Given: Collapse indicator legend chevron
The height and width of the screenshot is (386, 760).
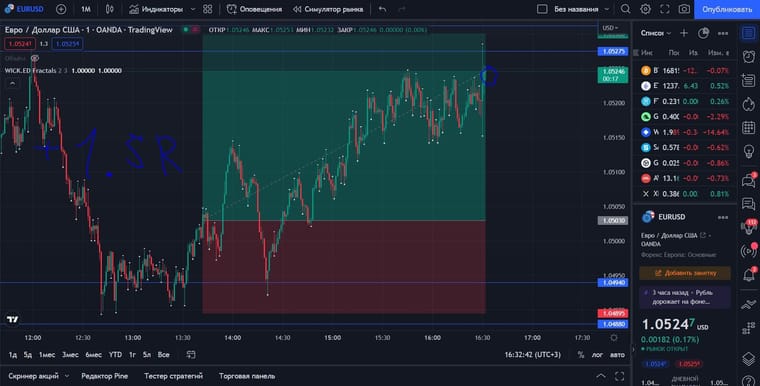Looking at the screenshot, I should [x=12, y=83].
